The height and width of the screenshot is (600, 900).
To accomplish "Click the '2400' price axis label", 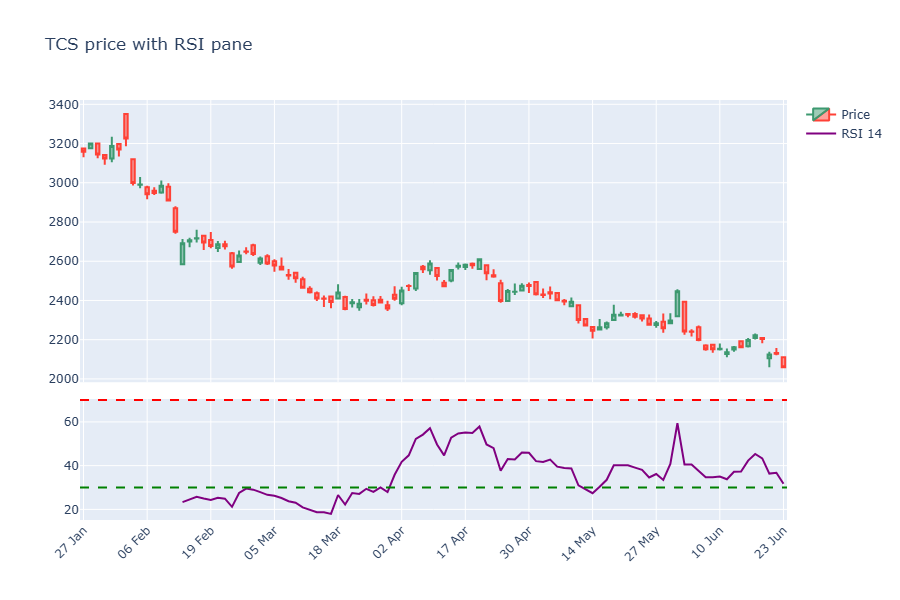I will pyautogui.click(x=64, y=300).
